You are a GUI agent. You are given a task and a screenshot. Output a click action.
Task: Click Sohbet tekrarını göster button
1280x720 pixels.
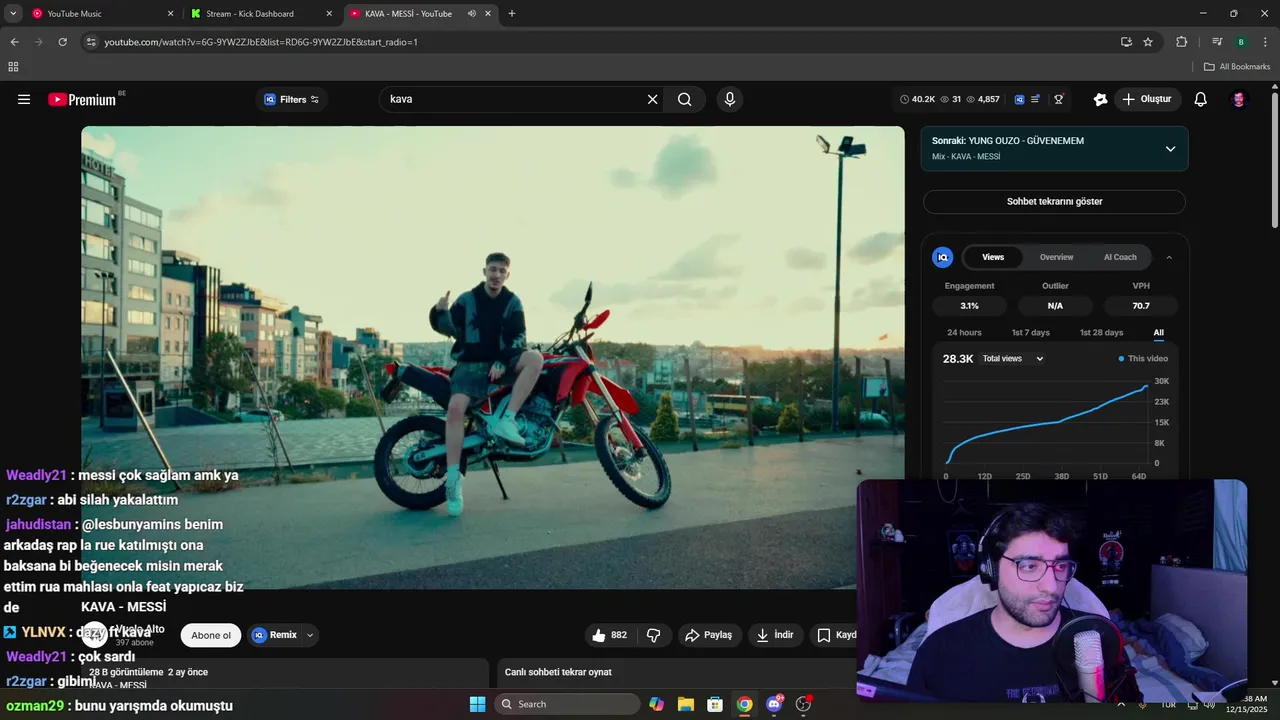coord(1054,201)
